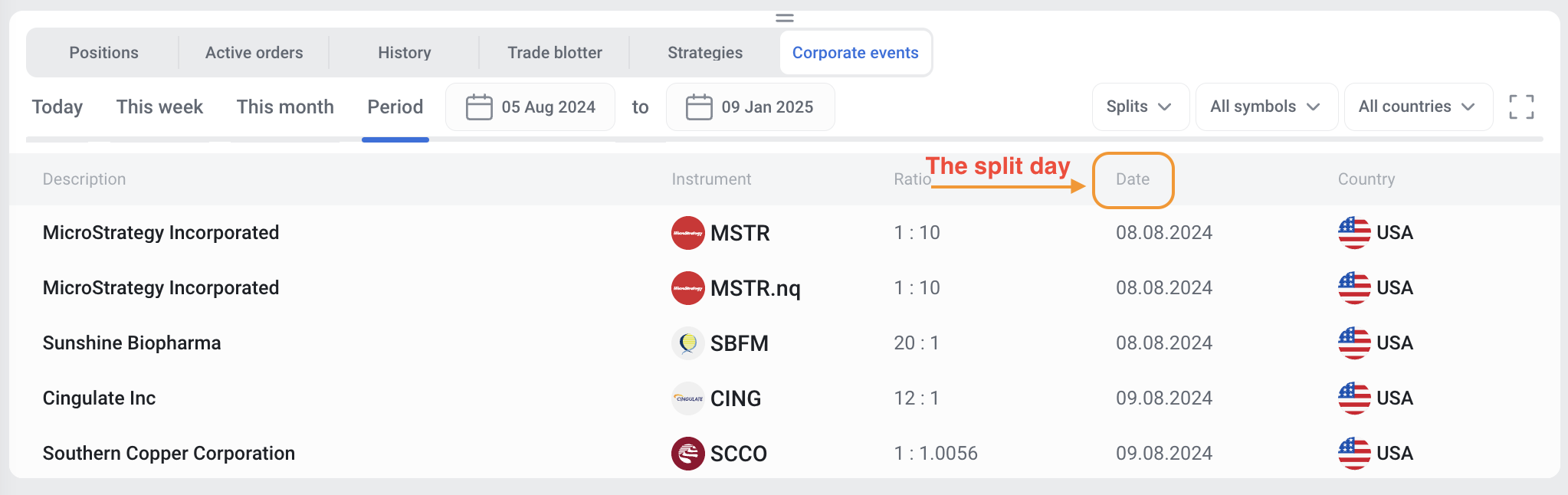Click the 09 Jan 2025 date field

(750, 107)
